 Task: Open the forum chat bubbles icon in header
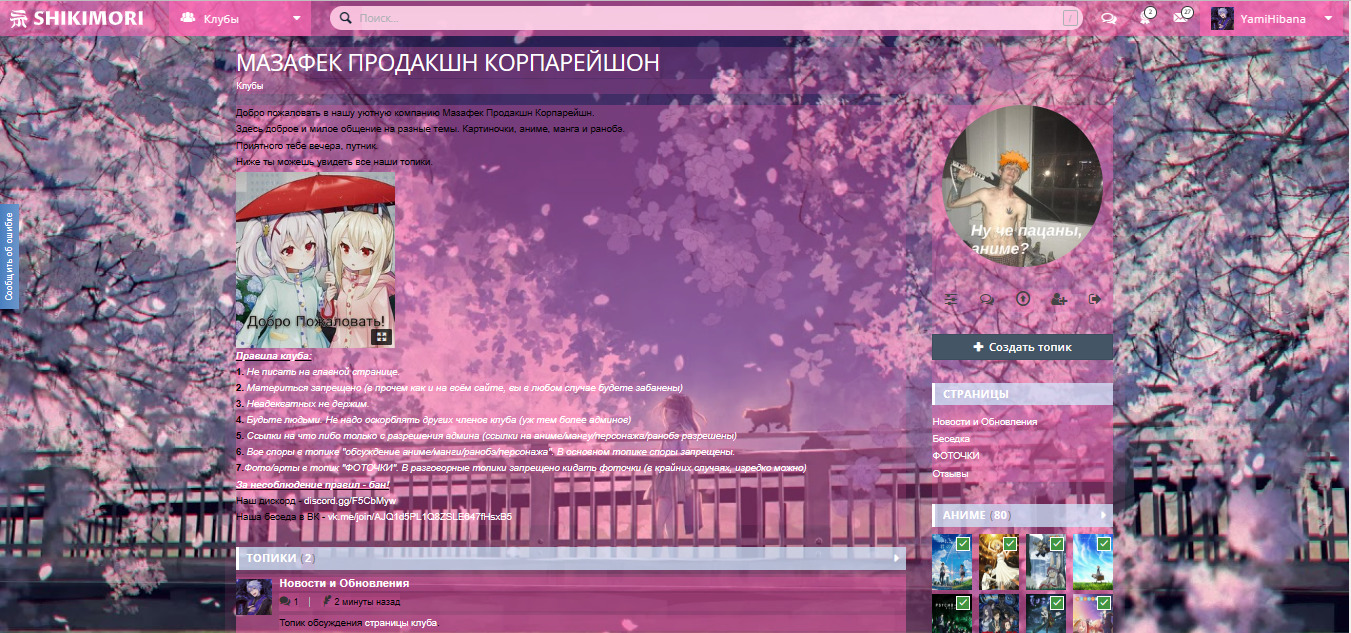[1108, 18]
